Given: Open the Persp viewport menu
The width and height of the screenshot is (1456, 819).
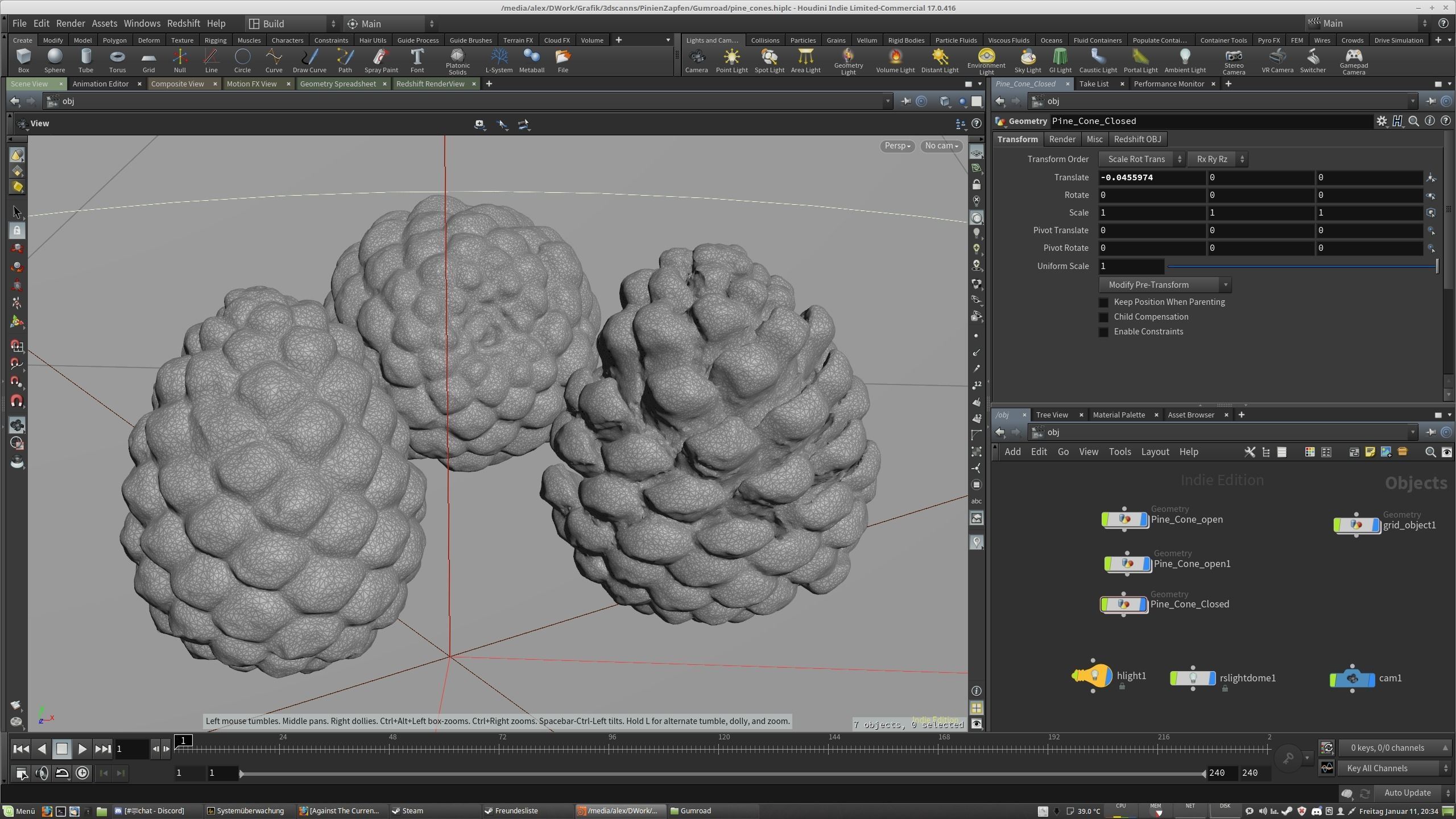Looking at the screenshot, I should tap(897, 146).
